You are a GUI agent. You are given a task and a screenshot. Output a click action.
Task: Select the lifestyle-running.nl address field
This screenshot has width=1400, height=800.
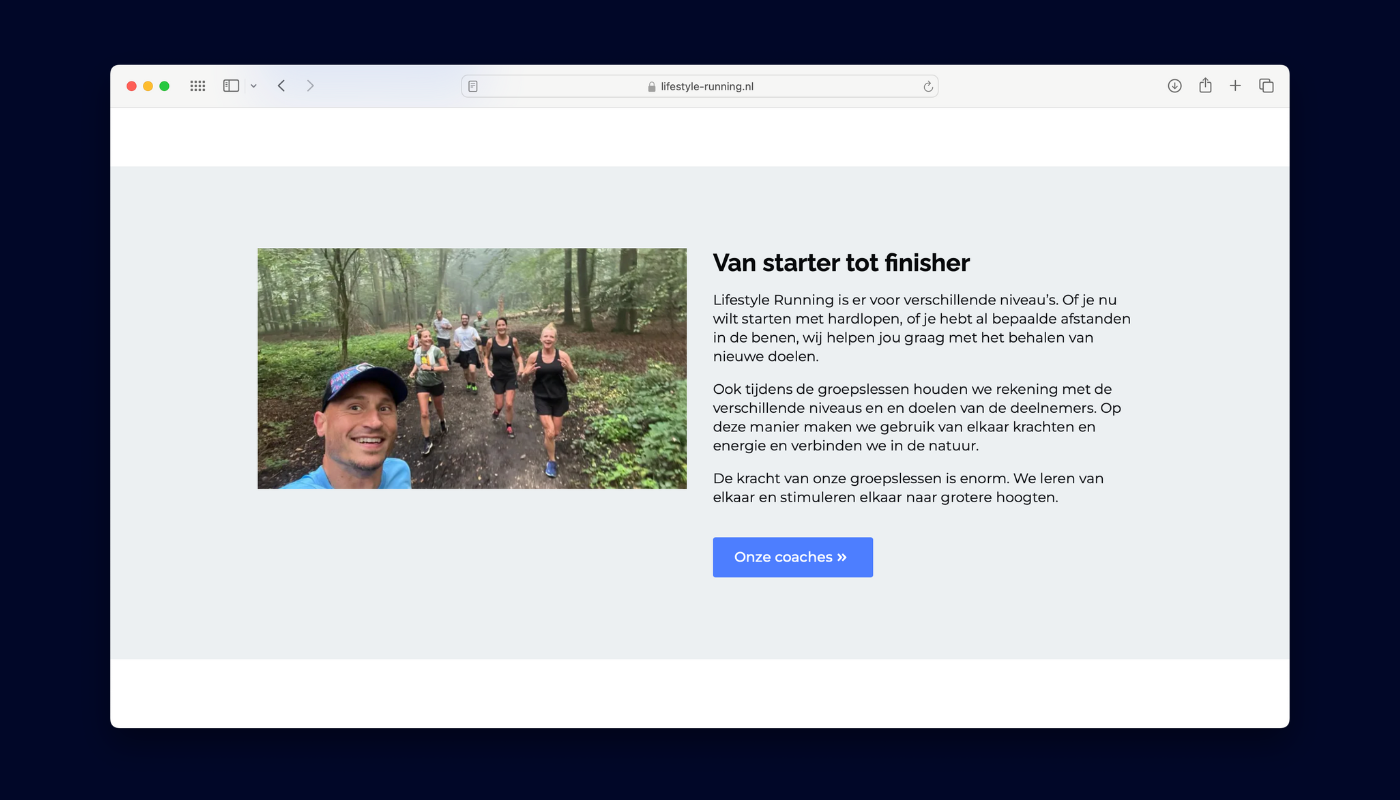pyautogui.click(x=700, y=86)
